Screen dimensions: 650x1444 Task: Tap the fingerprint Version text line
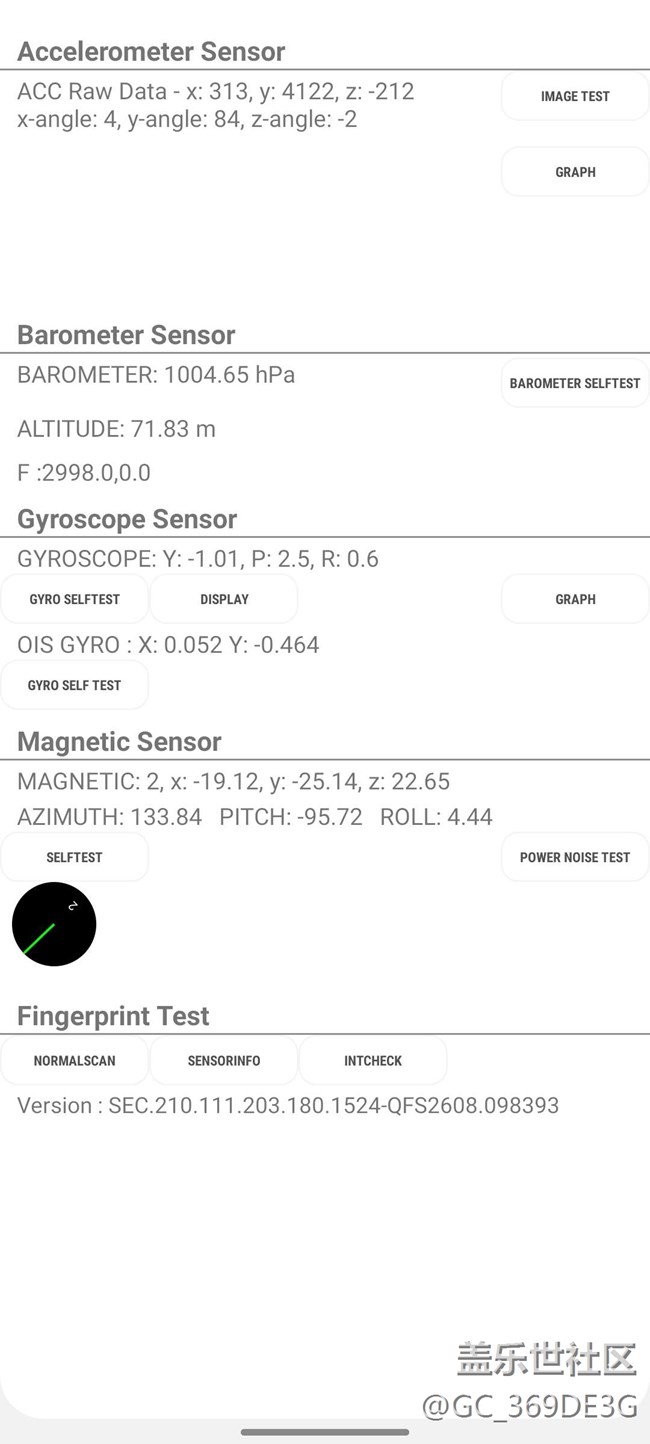[288, 1105]
